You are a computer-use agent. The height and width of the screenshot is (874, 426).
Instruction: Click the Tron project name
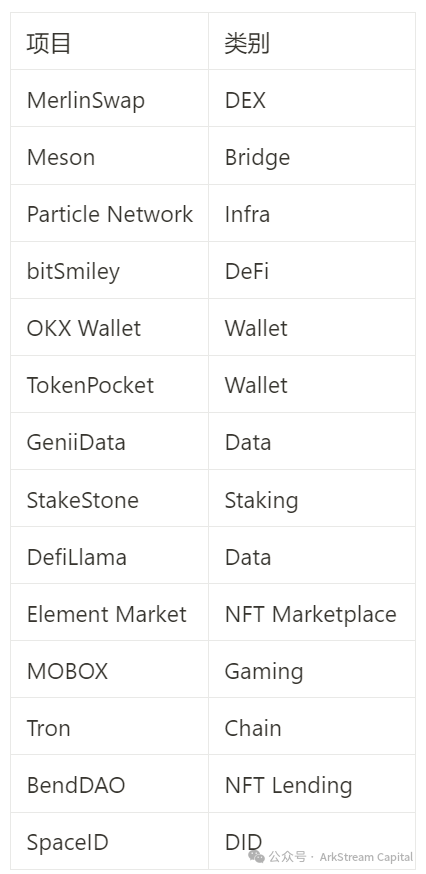[x=49, y=728]
